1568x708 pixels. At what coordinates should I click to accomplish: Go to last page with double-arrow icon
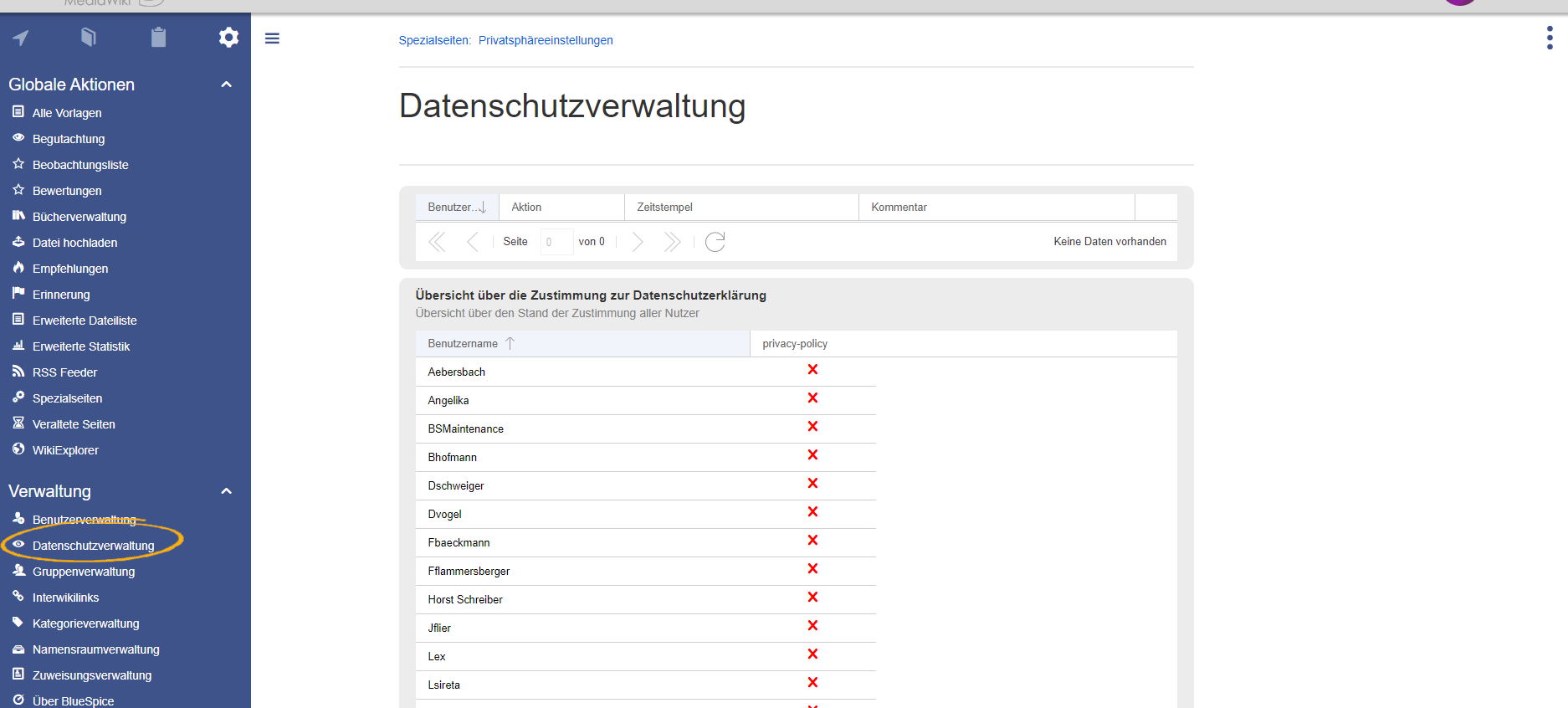click(672, 242)
